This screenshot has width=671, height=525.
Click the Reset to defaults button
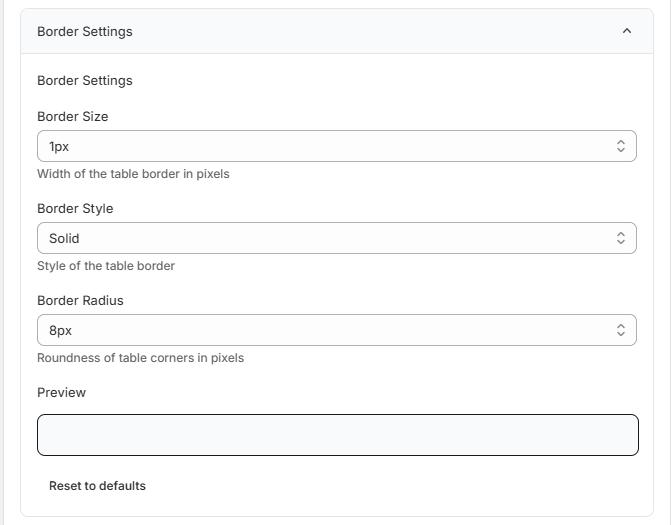click(x=97, y=486)
